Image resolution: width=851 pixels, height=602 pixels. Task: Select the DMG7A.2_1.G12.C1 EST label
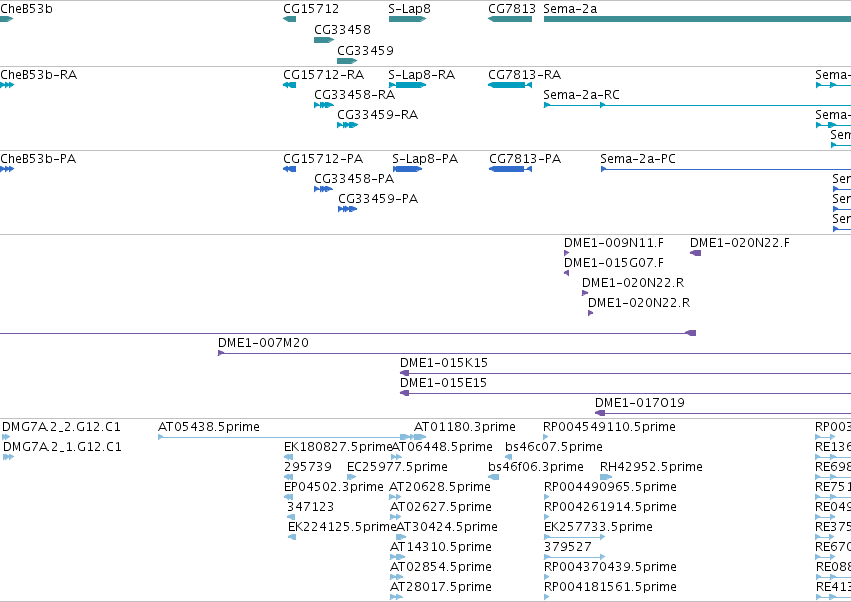[x=62, y=447]
